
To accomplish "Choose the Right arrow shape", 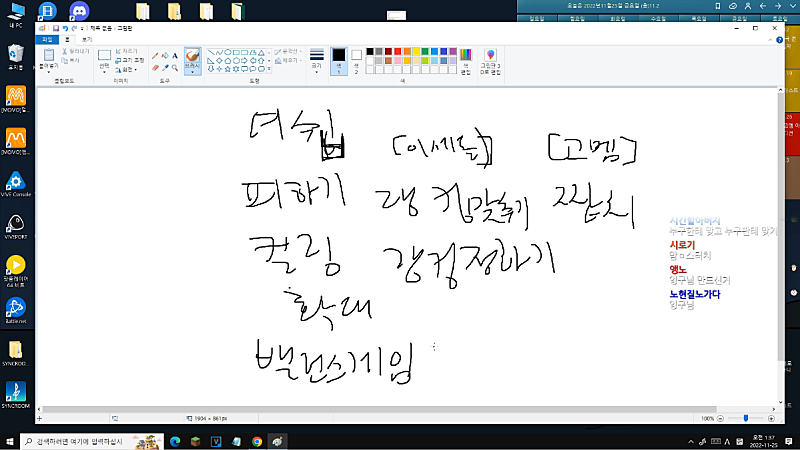I will pyautogui.click(x=244, y=61).
